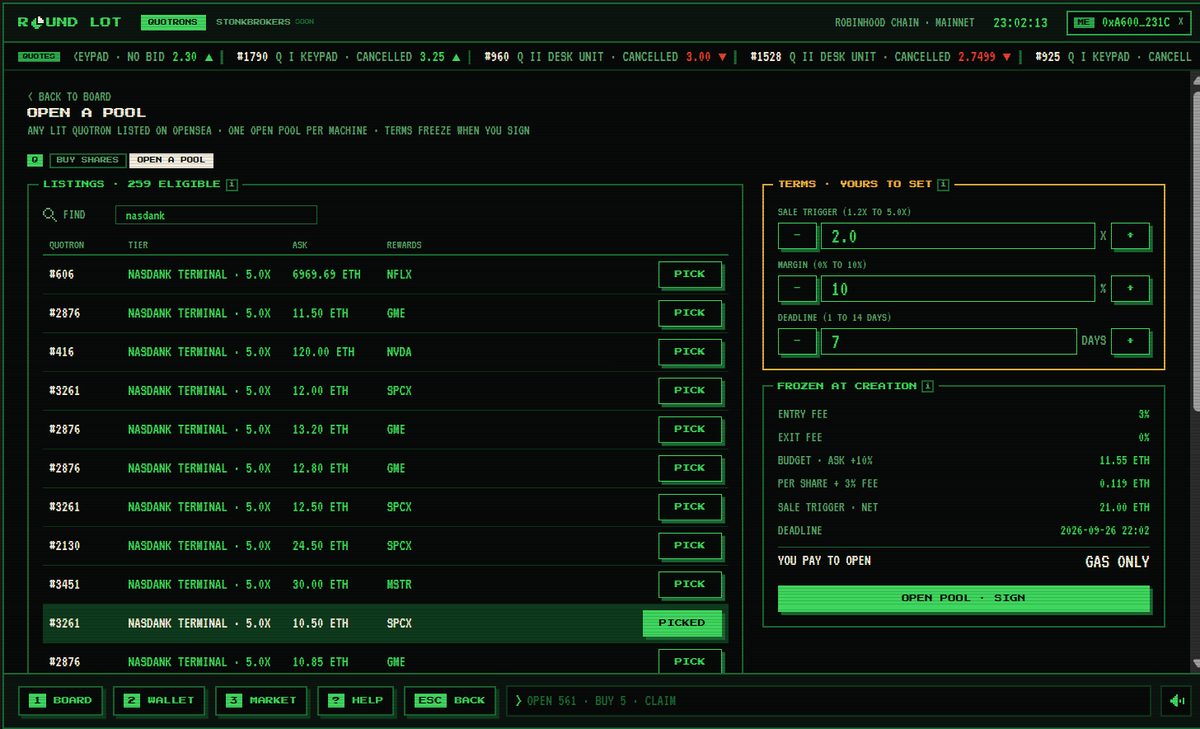Click the Ask column header

(x=300, y=245)
